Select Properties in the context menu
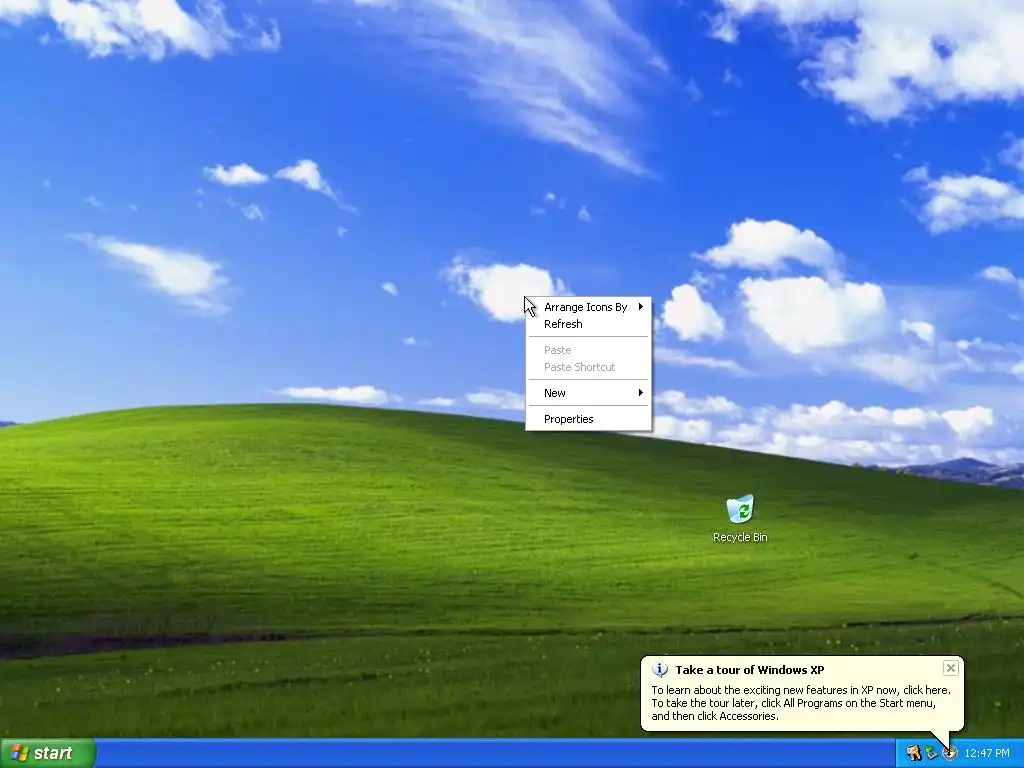Image resolution: width=1024 pixels, height=768 pixels. pyautogui.click(x=588, y=419)
